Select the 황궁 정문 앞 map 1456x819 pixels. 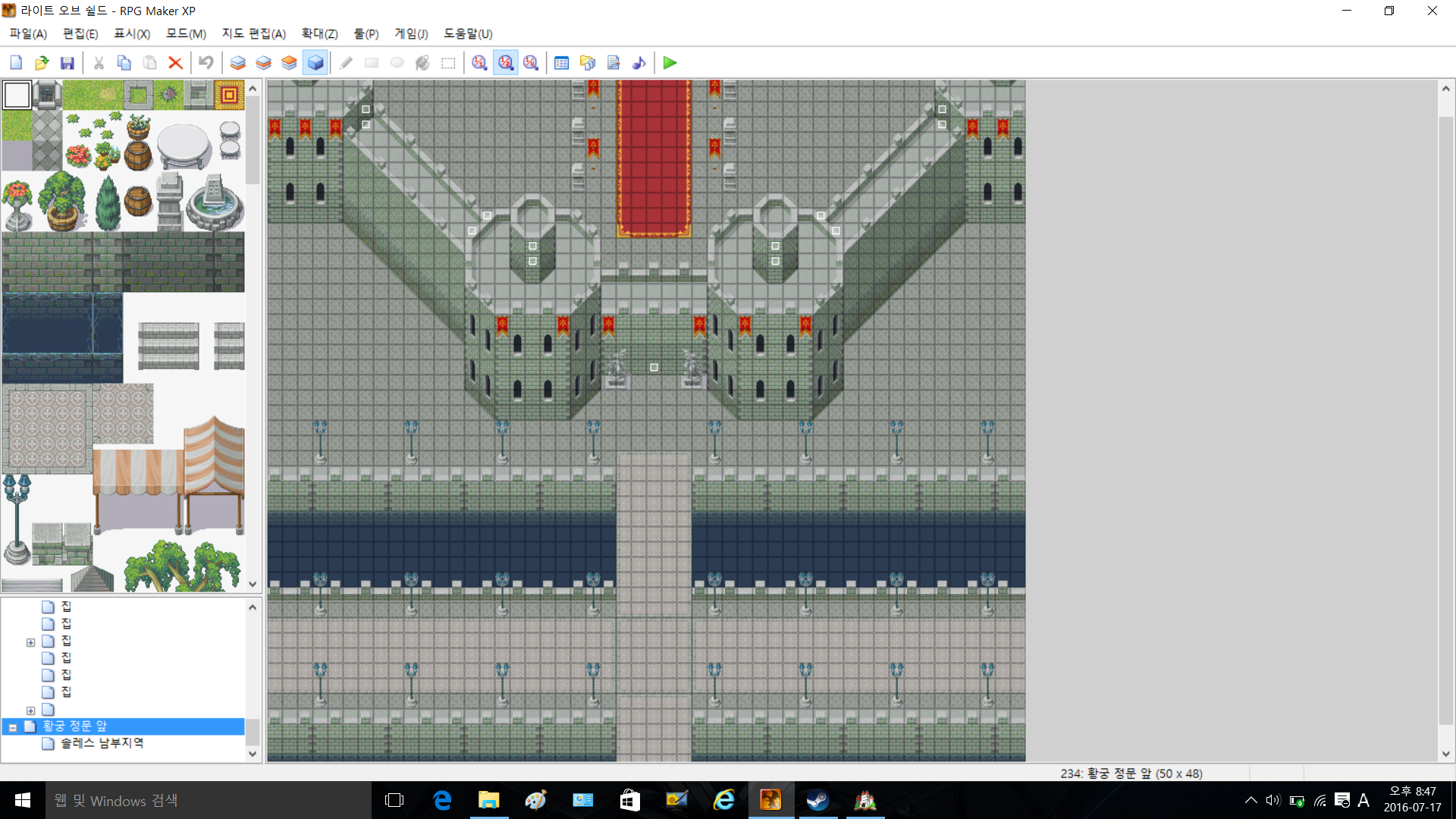click(x=74, y=726)
